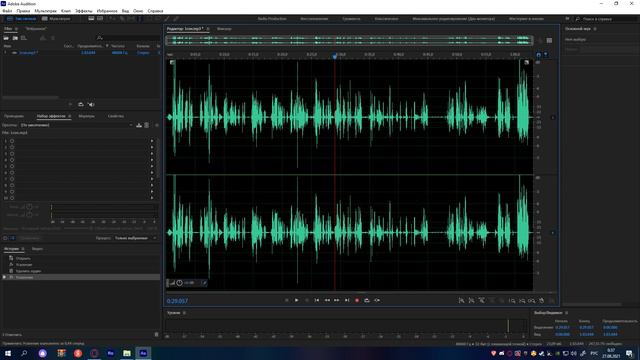Image resolution: width=640 pixels, height=360 pixels.
Task: Switch to the Набор эффектов tab
Action: 51,116
